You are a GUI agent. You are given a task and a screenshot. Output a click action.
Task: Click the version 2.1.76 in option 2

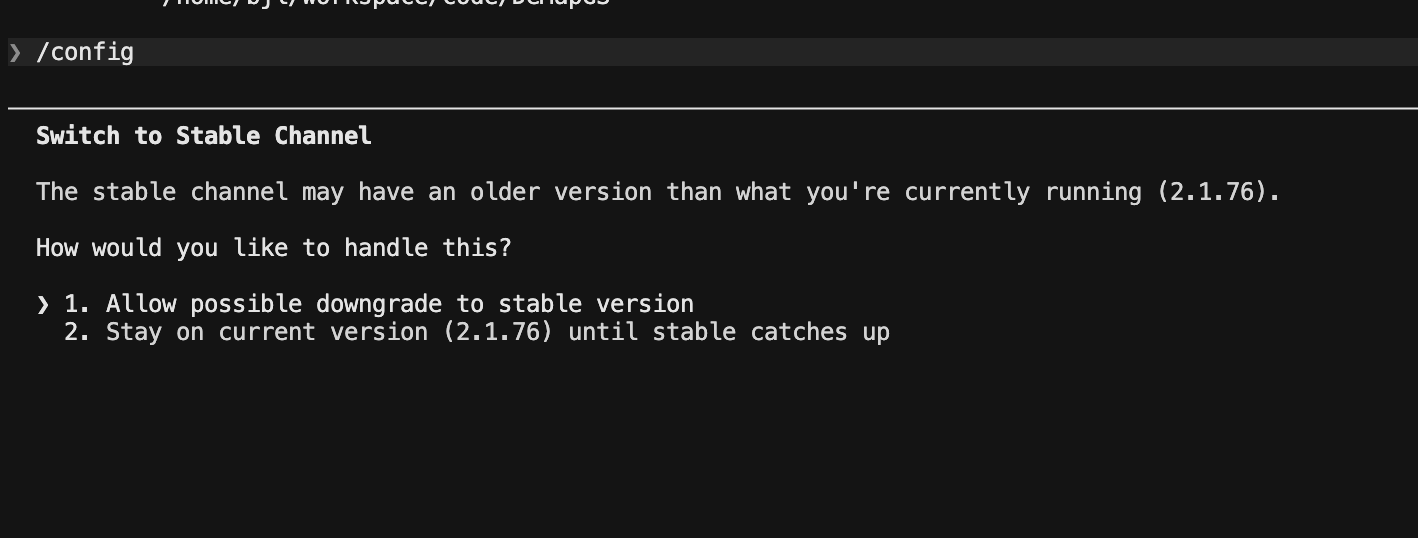coord(498,332)
